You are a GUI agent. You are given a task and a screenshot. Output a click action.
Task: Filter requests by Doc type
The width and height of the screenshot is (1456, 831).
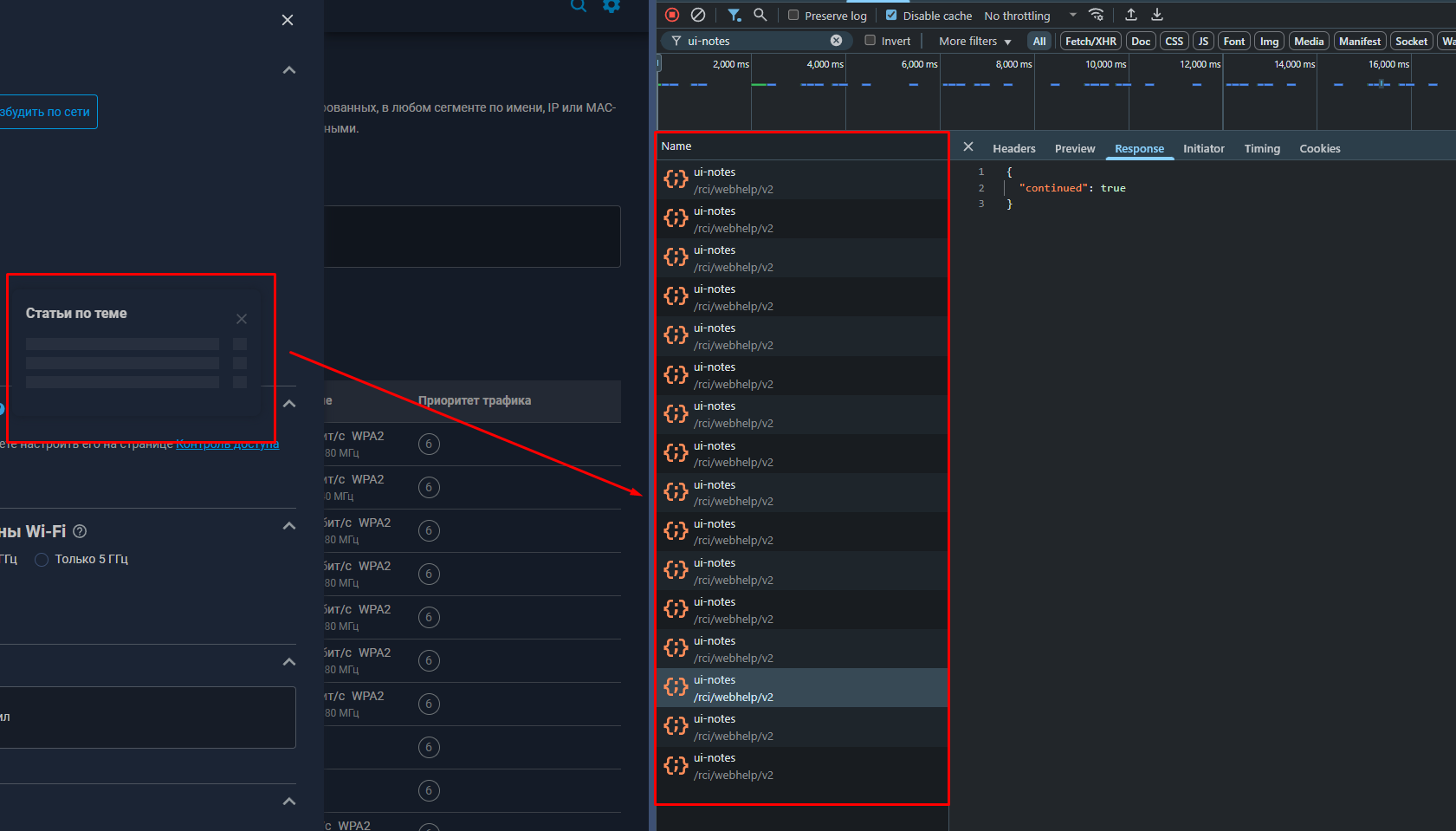click(1141, 41)
